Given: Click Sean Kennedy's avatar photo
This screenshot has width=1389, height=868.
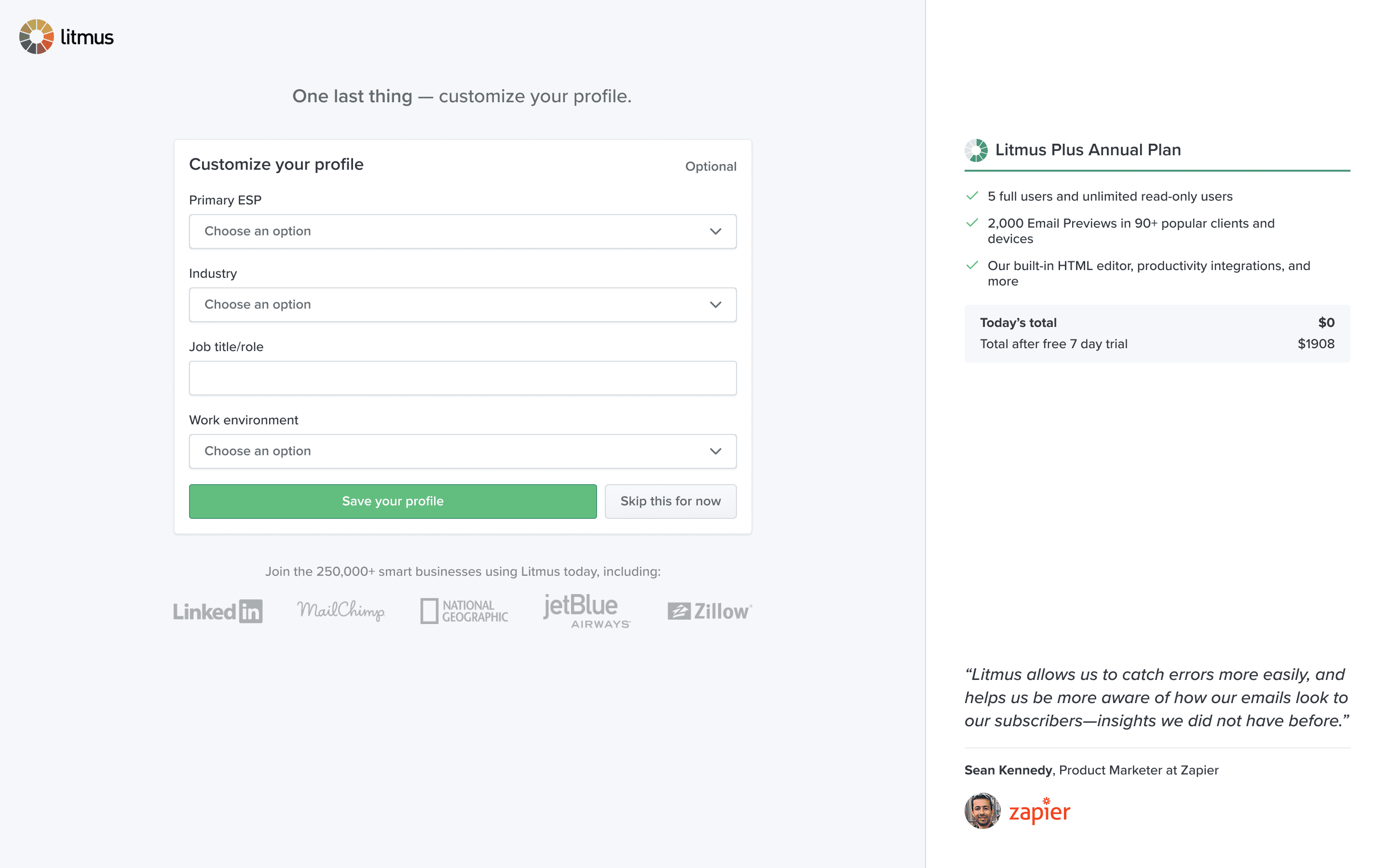Looking at the screenshot, I should (982, 811).
